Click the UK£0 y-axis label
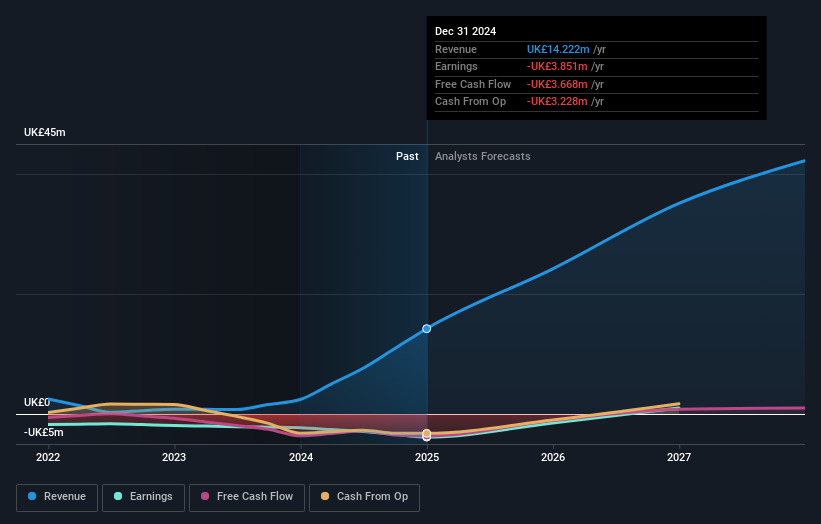The width and height of the screenshot is (821, 524). (x=37, y=402)
